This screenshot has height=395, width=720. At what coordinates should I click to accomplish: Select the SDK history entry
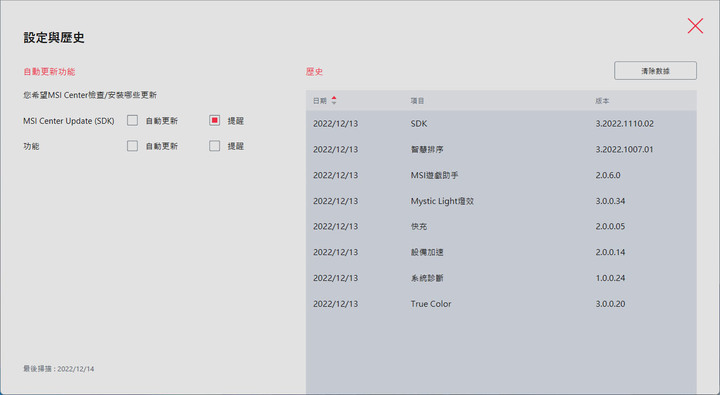point(501,124)
